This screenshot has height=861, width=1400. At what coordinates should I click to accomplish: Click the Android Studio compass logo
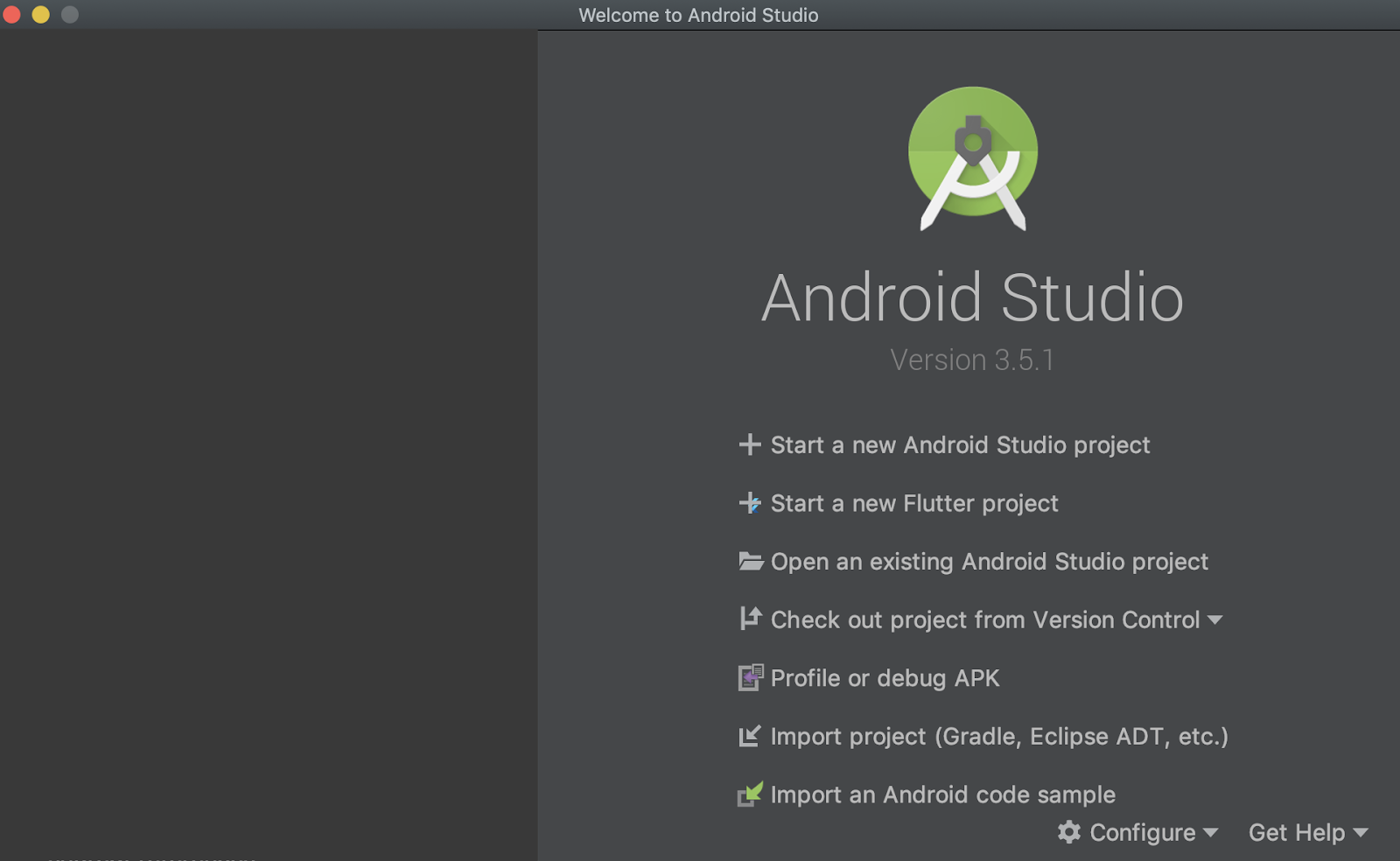(x=973, y=158)
